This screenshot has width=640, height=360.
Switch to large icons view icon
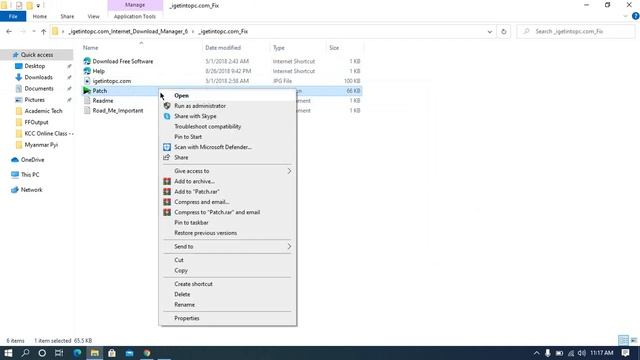coord(633,340)
